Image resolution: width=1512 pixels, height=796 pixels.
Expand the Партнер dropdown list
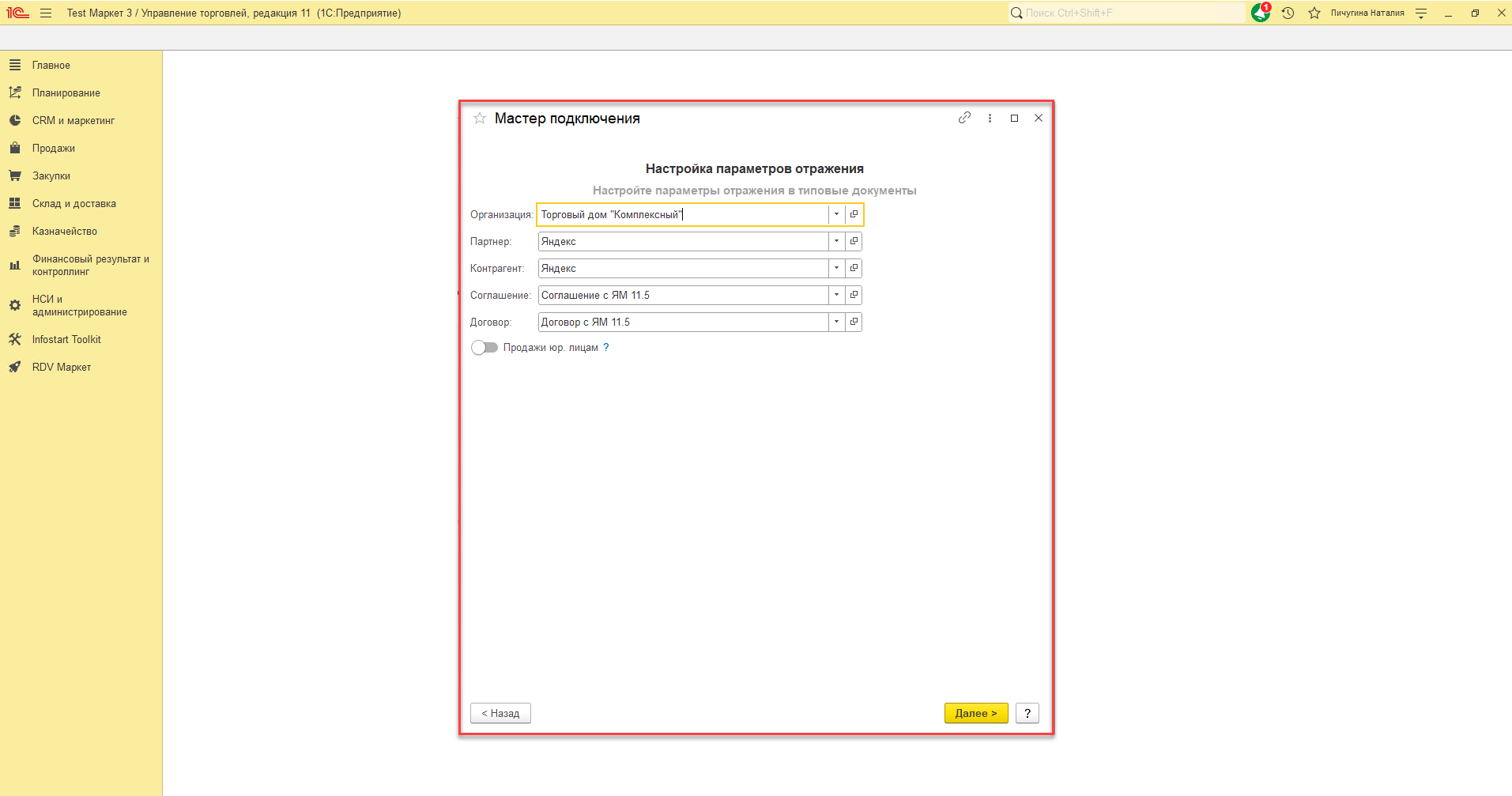click(x=836, y=241)
